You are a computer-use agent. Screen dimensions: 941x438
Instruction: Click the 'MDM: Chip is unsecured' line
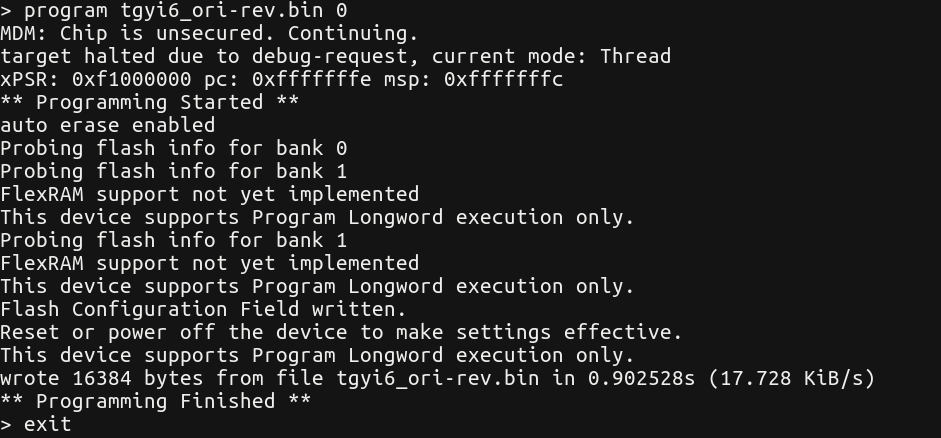click(x=209, y=34)
